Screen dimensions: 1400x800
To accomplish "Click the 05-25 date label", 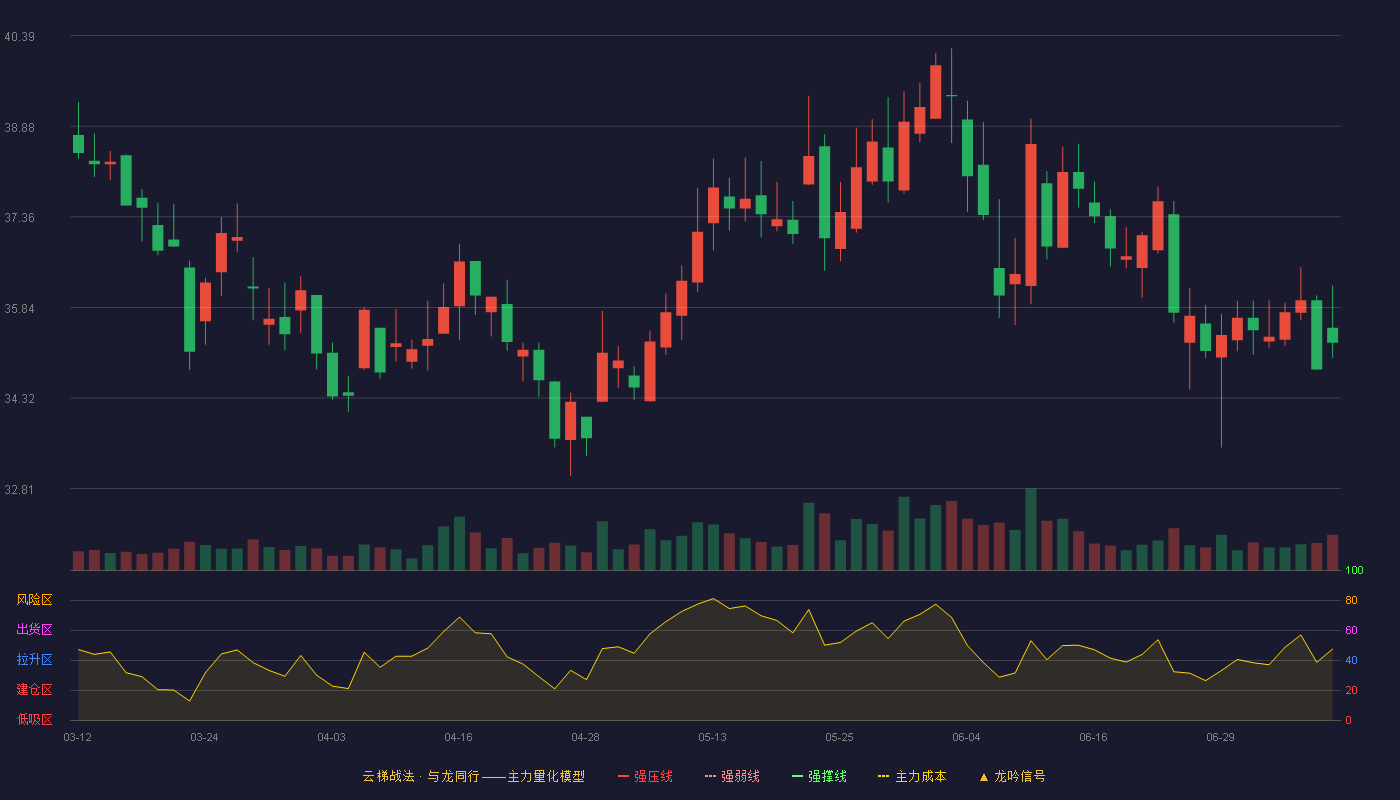I will (x=839, y=737).
